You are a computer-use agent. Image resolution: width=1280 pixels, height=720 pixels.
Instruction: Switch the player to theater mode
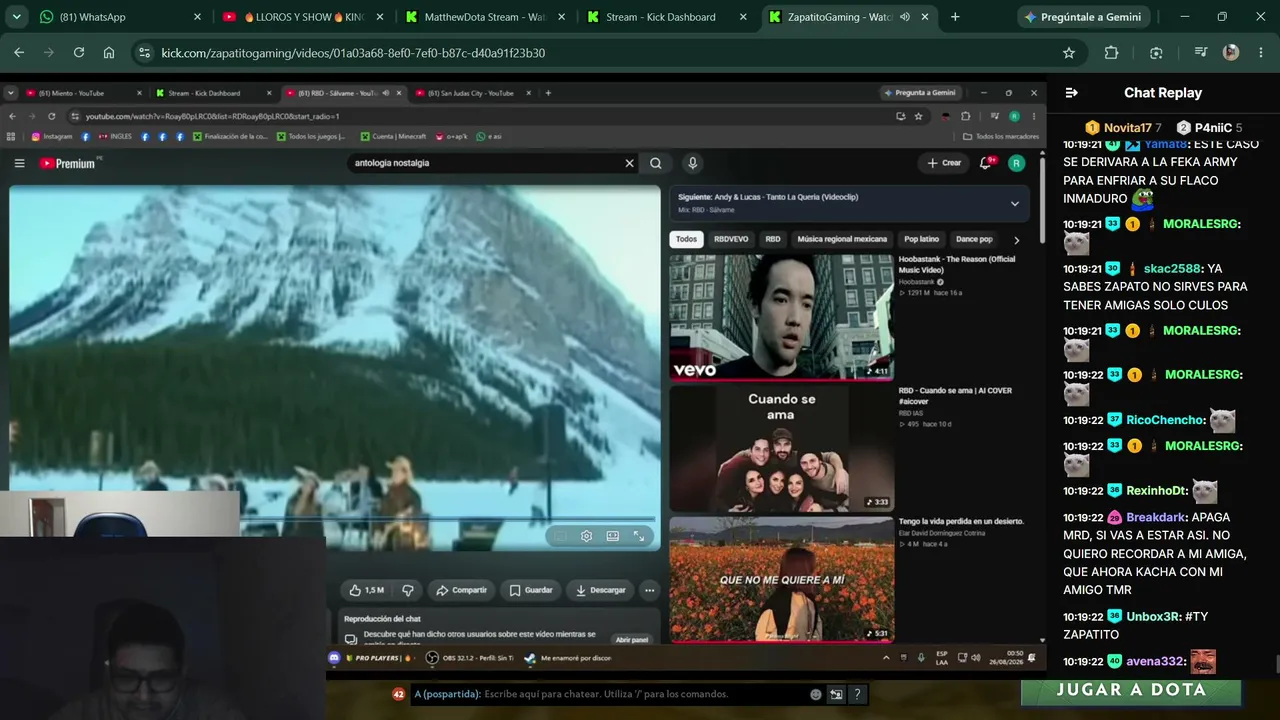coord(613,536)
